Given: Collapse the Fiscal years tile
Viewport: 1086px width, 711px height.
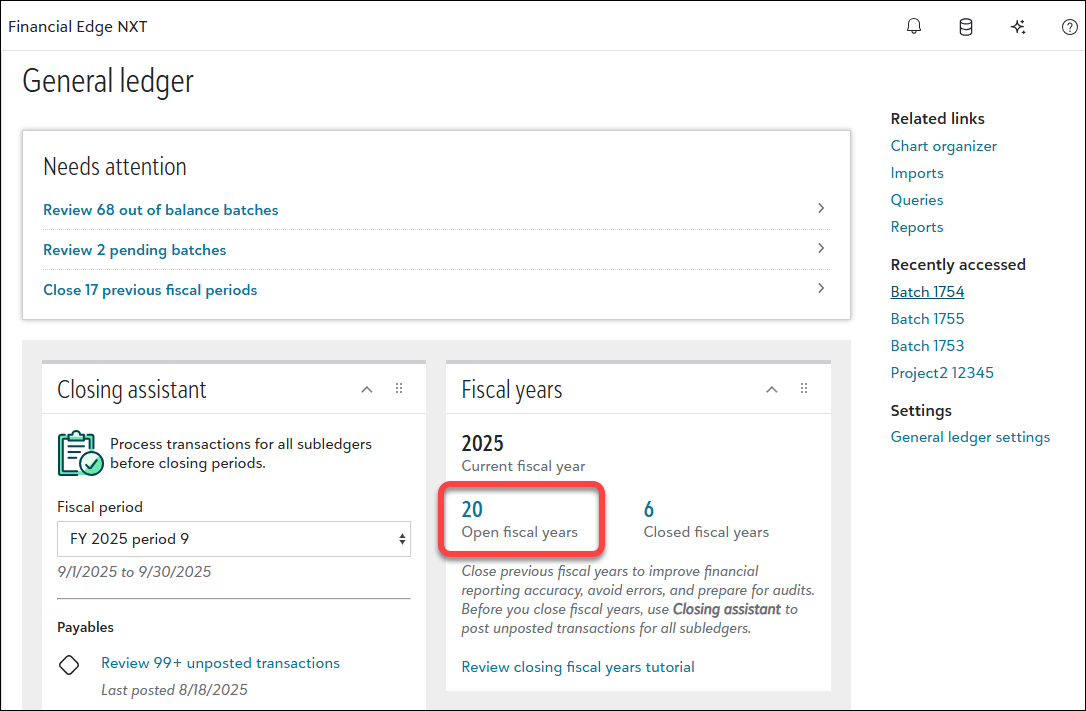Looking at the screenshot, I should tap(771, 389).
